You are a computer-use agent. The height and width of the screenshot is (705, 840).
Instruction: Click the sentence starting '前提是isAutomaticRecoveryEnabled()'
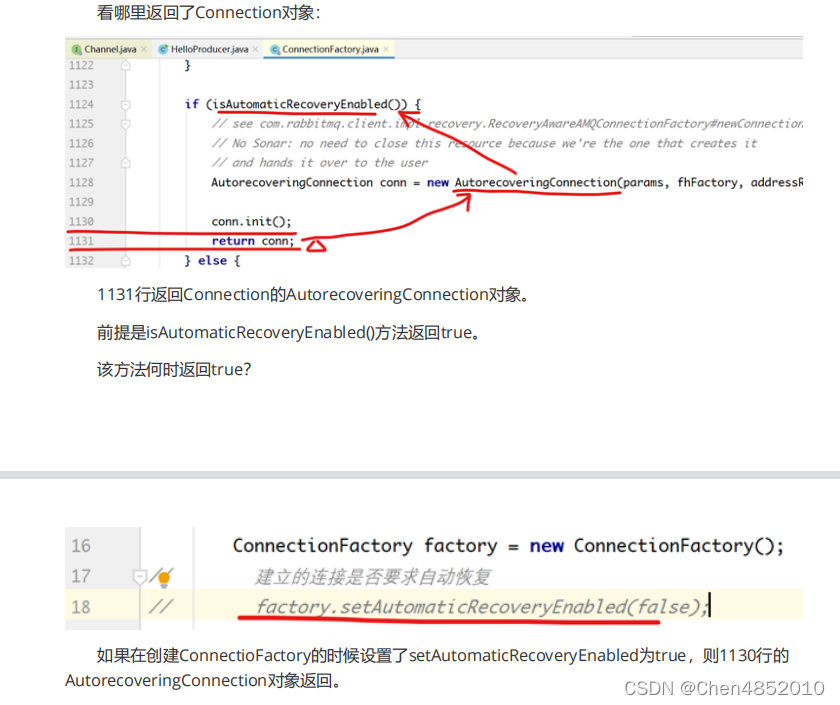pos(289,333)
